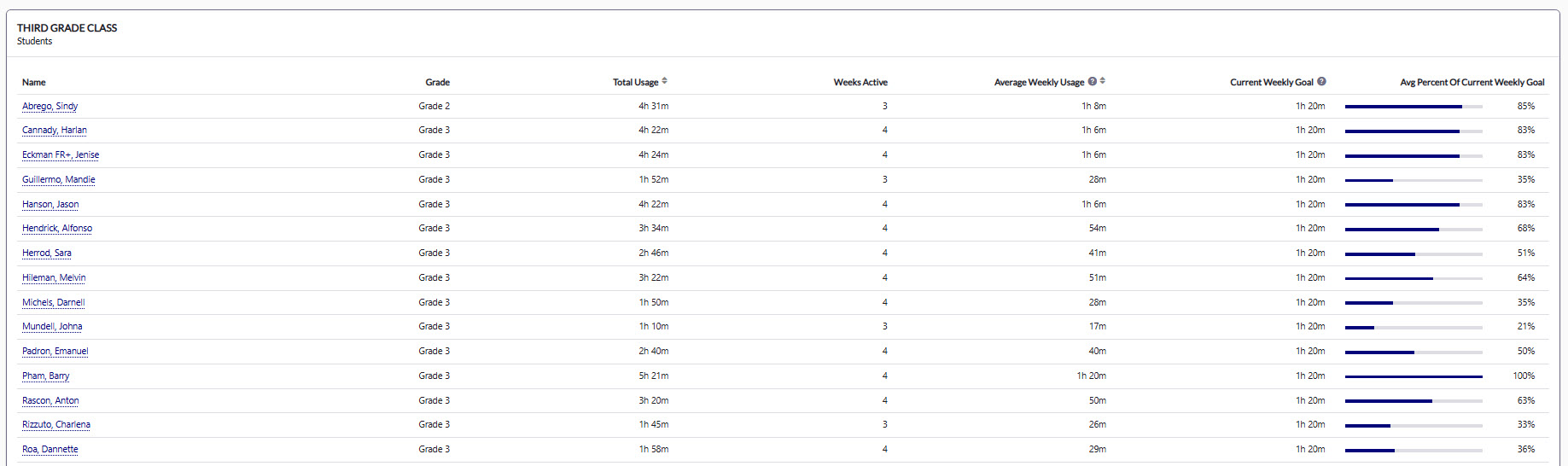1568x466 pixels.
Task: Click Pham, Barry's 100% progress bar
Action: [1413, 376]
